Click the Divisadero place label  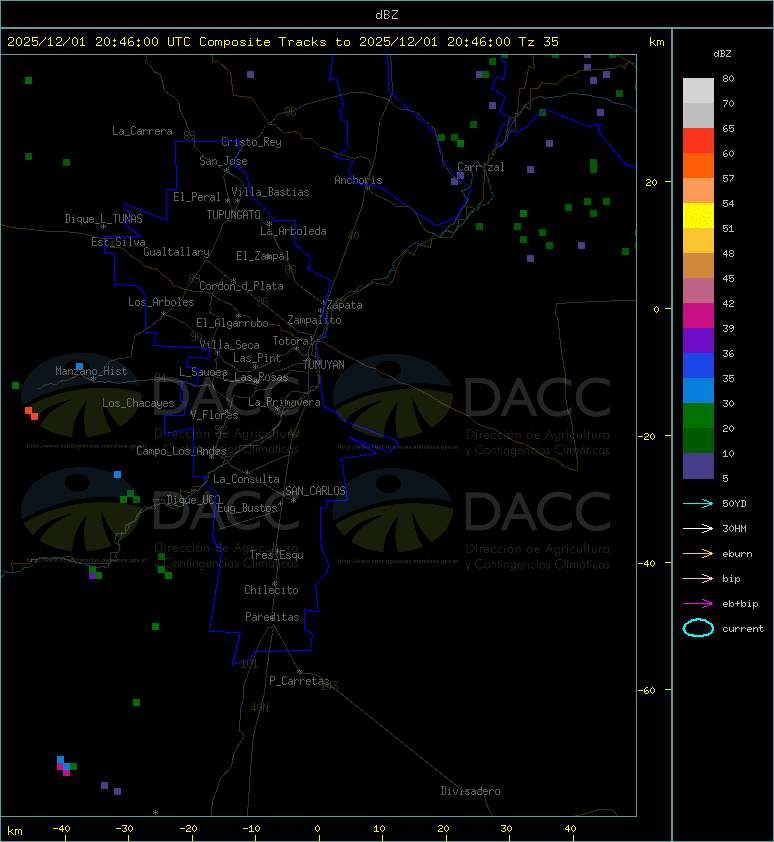[471, 791]
